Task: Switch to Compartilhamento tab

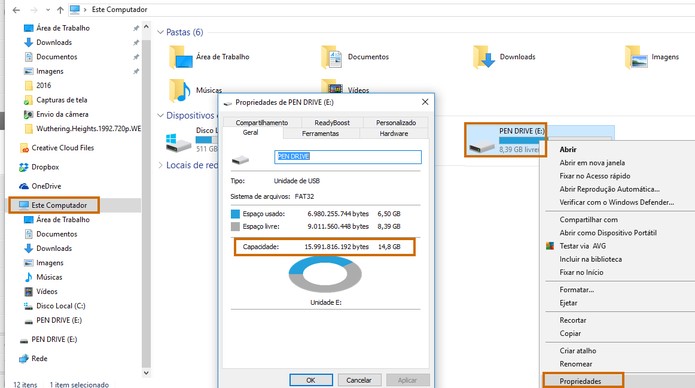Action: point(262,123)
